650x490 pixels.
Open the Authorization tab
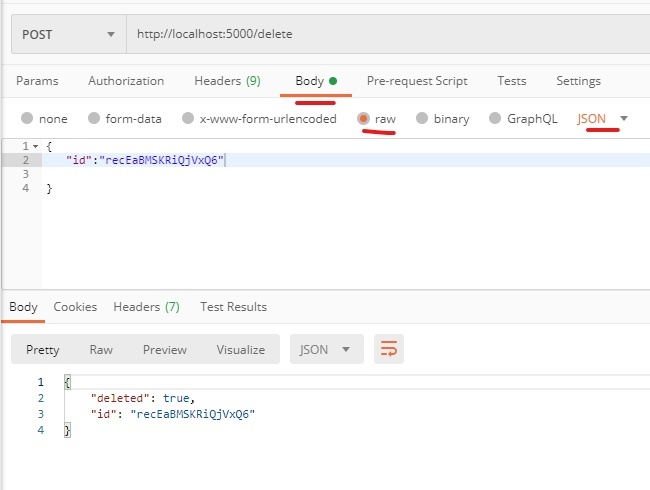(x=126, y=81)
